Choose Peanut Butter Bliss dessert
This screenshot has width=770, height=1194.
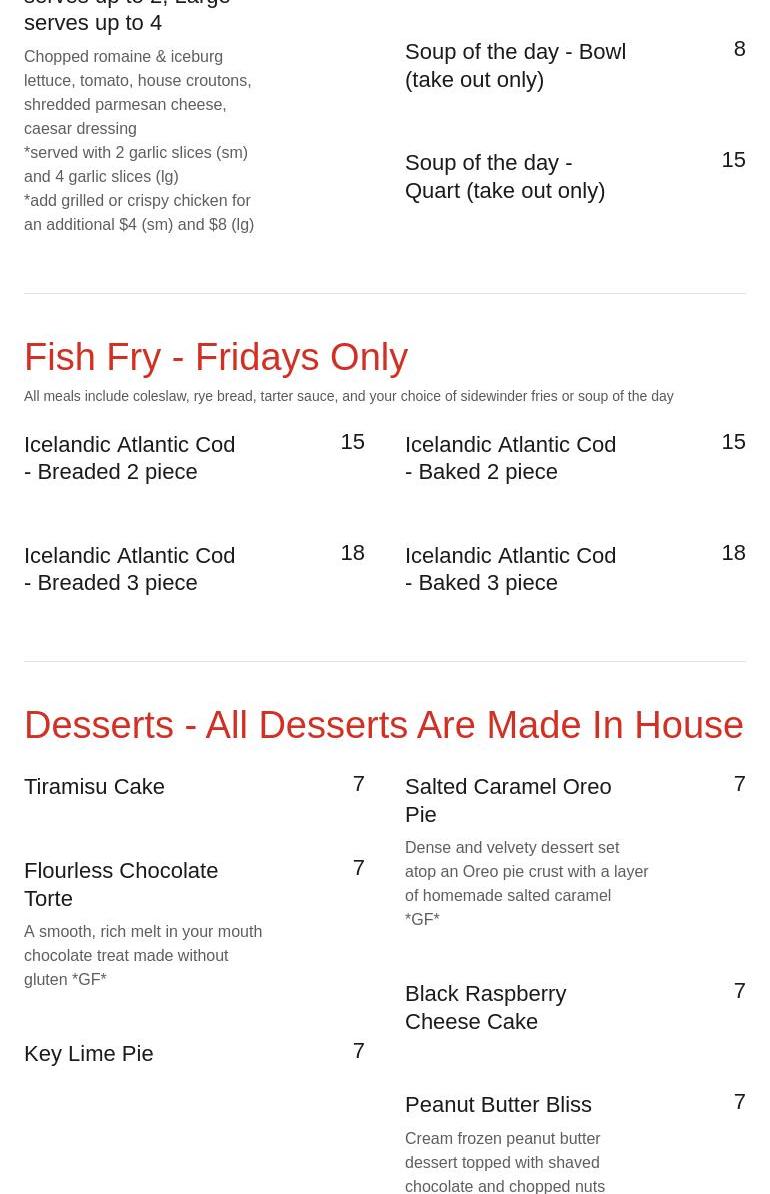[498, 1105]
